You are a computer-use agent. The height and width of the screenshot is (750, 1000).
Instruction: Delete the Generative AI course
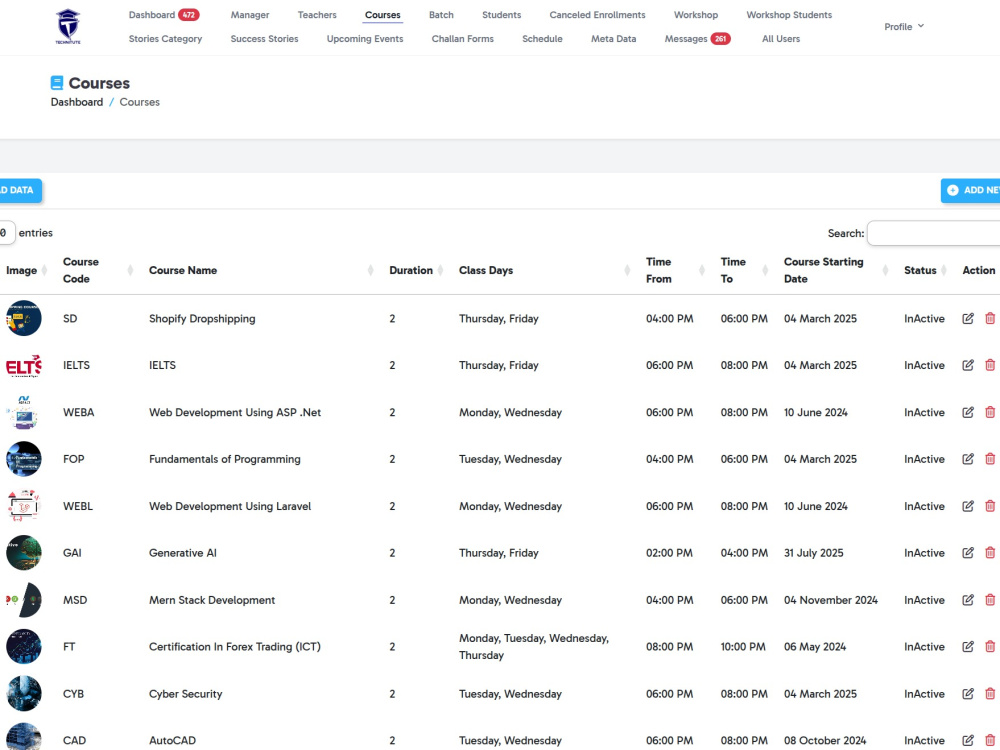coord(990,552)
